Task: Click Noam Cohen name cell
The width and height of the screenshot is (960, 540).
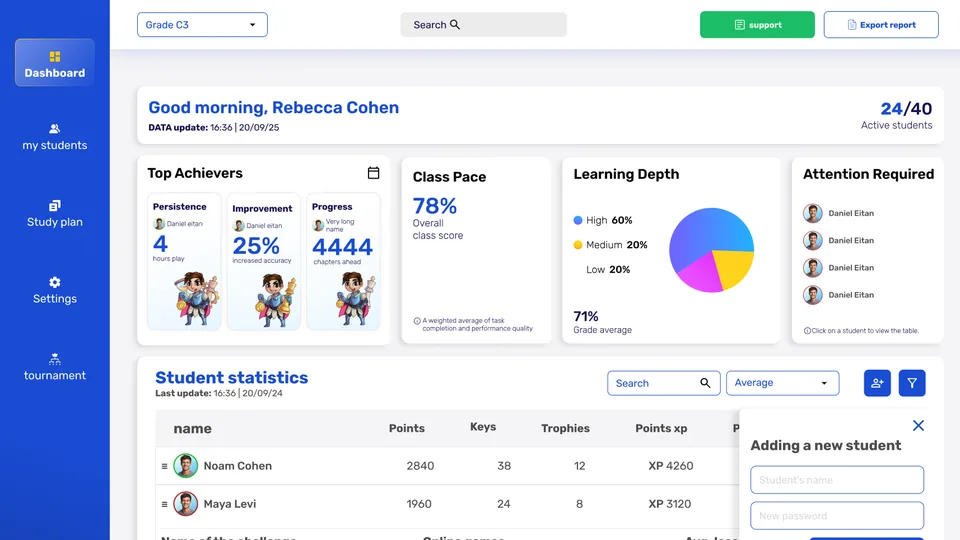Action: click(x=238, y=466)
